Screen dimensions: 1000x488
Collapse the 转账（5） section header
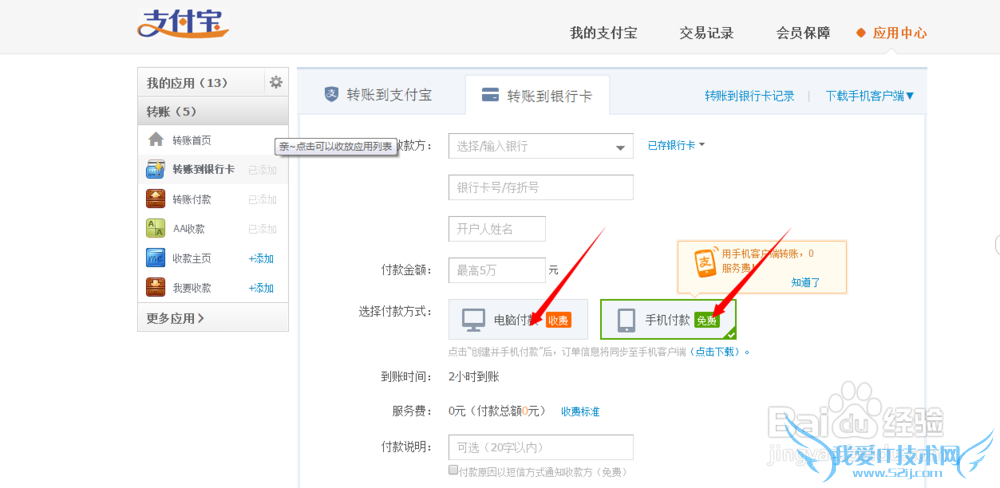coord(213,112)
